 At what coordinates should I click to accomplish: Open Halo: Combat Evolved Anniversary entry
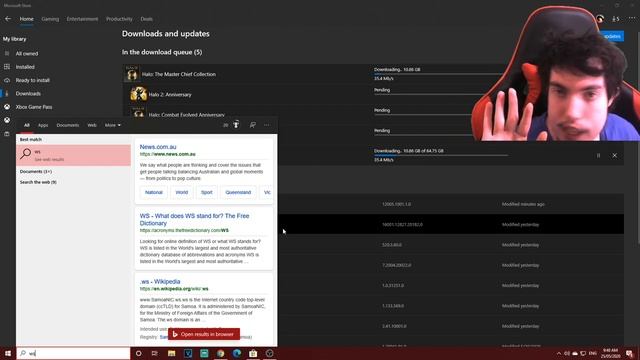coord(187,115)
